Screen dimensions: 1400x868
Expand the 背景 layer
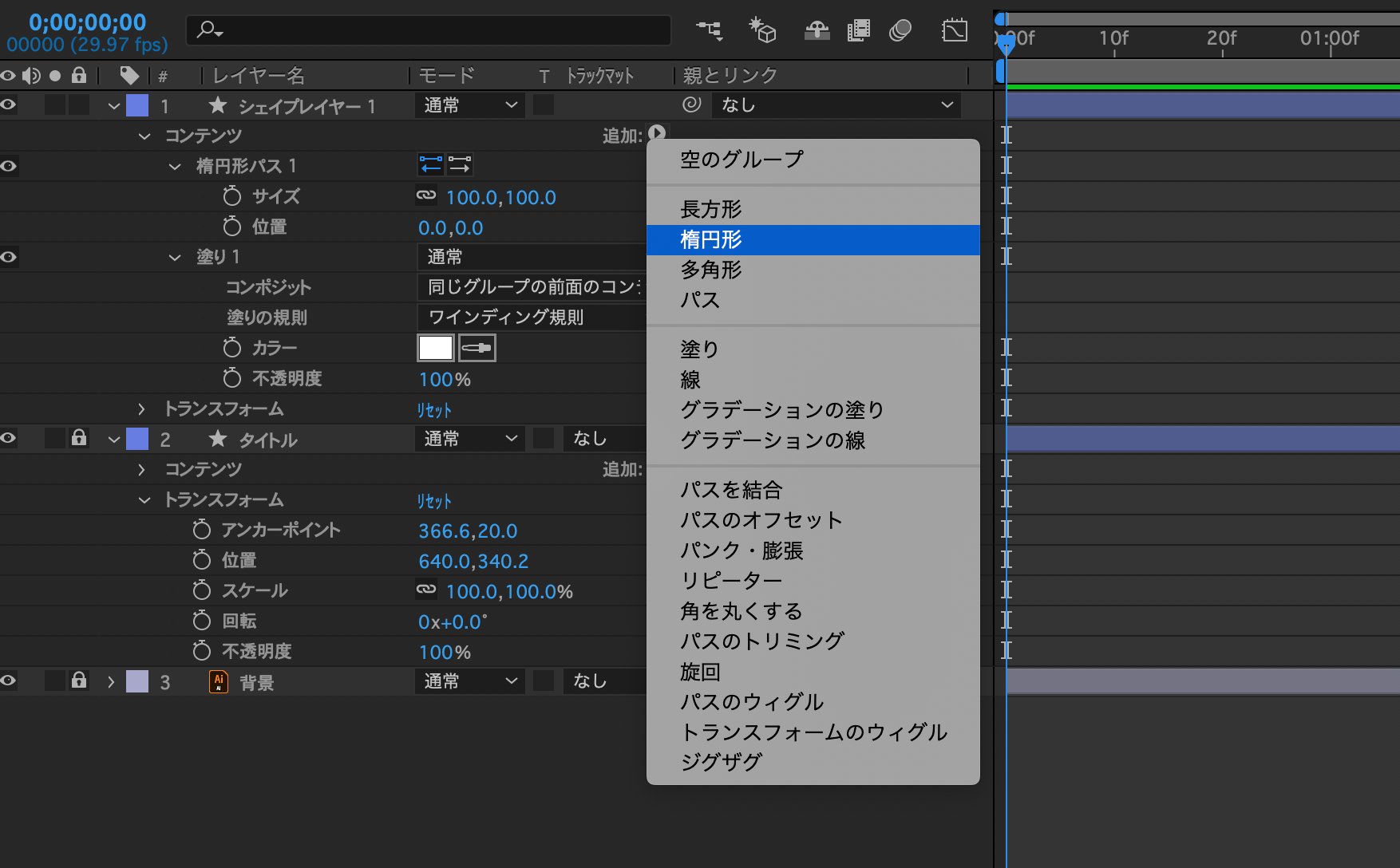(x=111, y=682)
